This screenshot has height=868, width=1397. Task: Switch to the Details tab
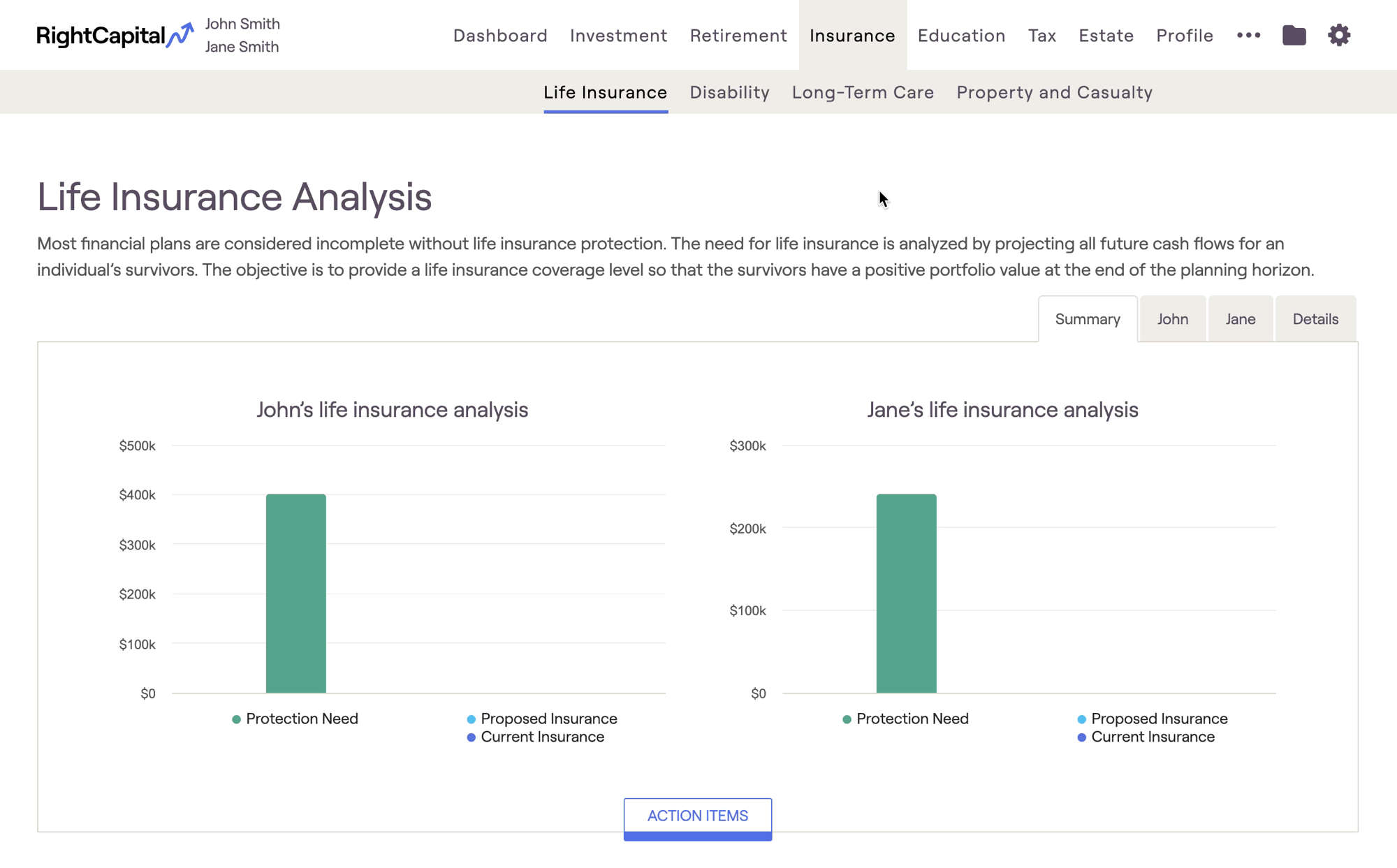coord(1315,319)
